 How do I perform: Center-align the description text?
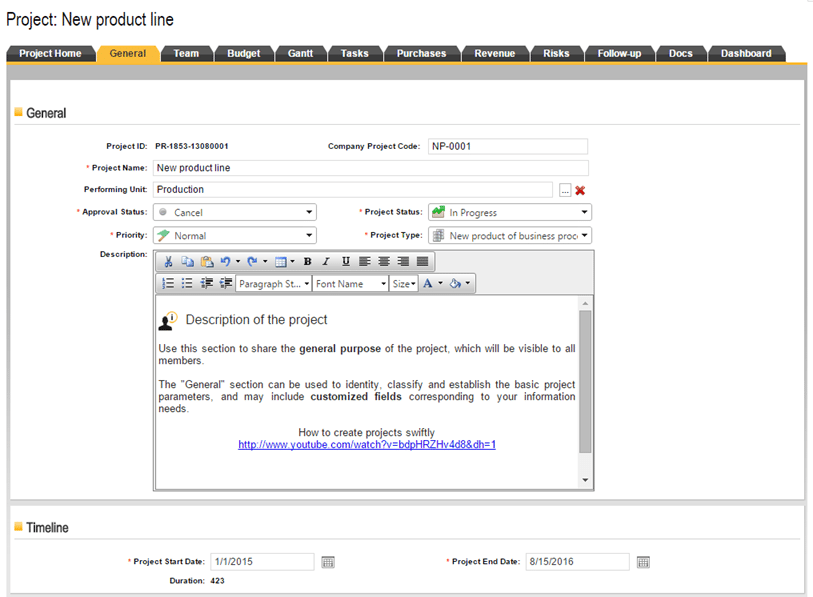coord(384,262)
